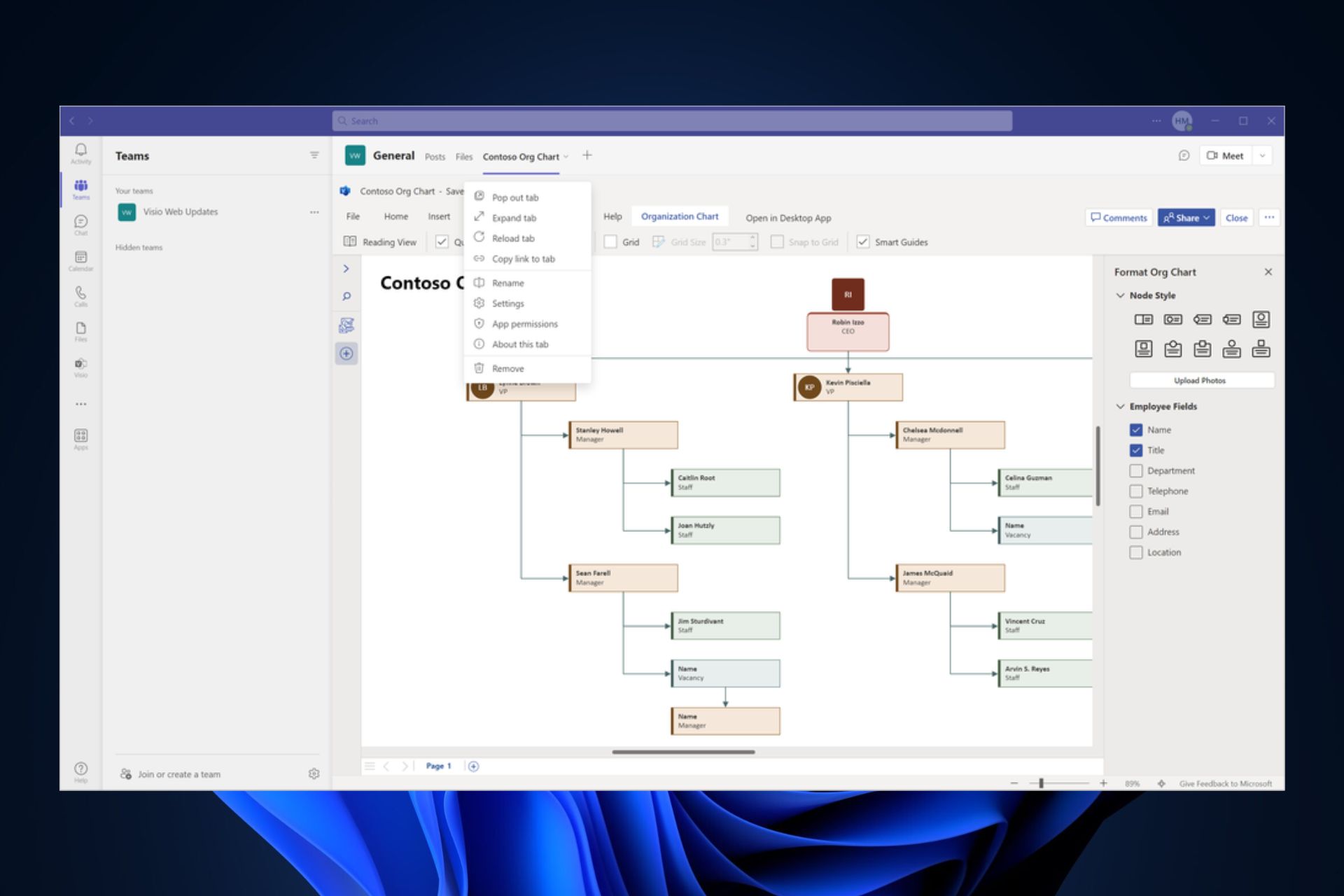Viewport: 1344px width, 896px height.
Task: Select the first node style icon
Action: pos(1143,320)
